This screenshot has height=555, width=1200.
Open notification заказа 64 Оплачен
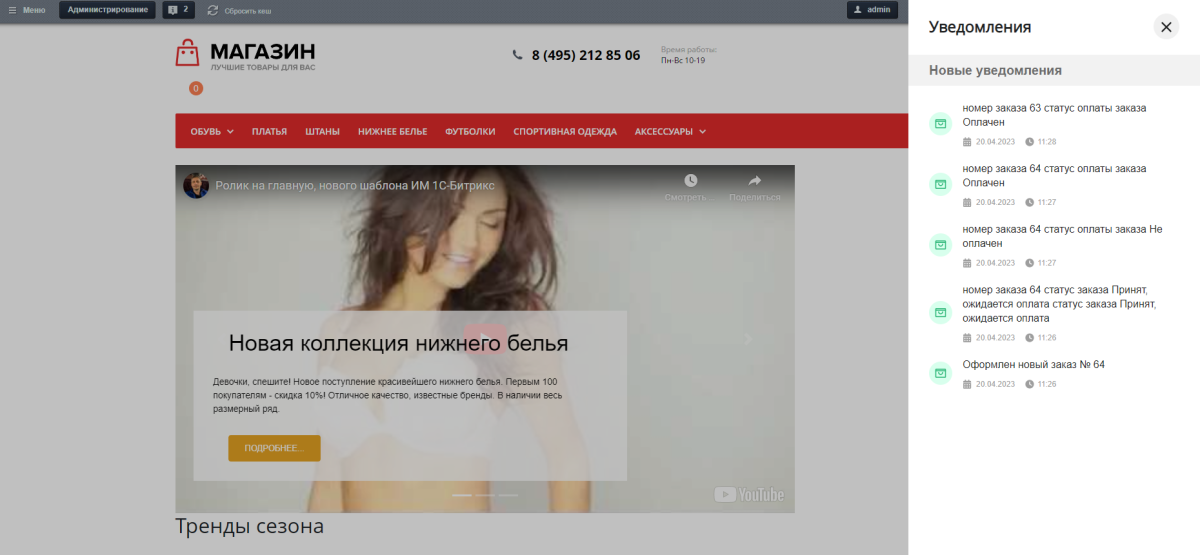tap(1054, 176)
